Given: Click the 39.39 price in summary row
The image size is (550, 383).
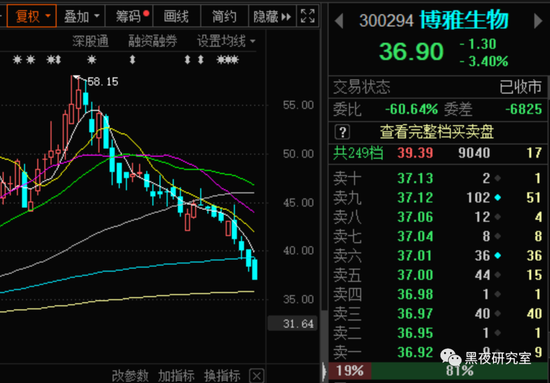Looking at the screenshot, I should click(415, 153).
